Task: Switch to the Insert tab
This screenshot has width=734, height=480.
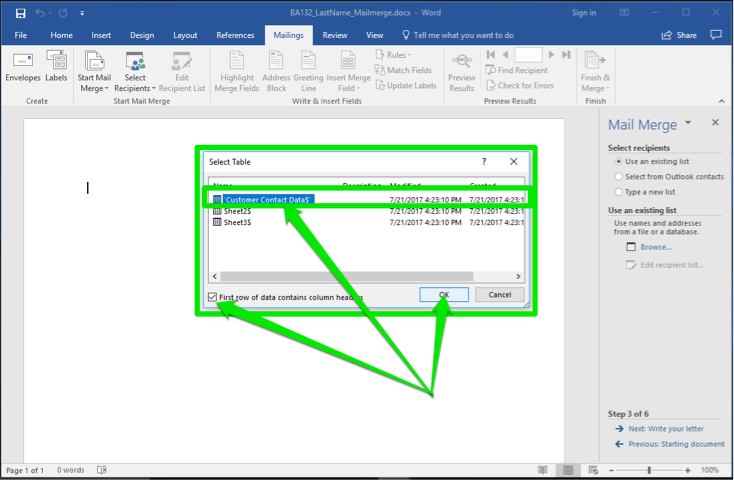Action: (x=101, y=35)
